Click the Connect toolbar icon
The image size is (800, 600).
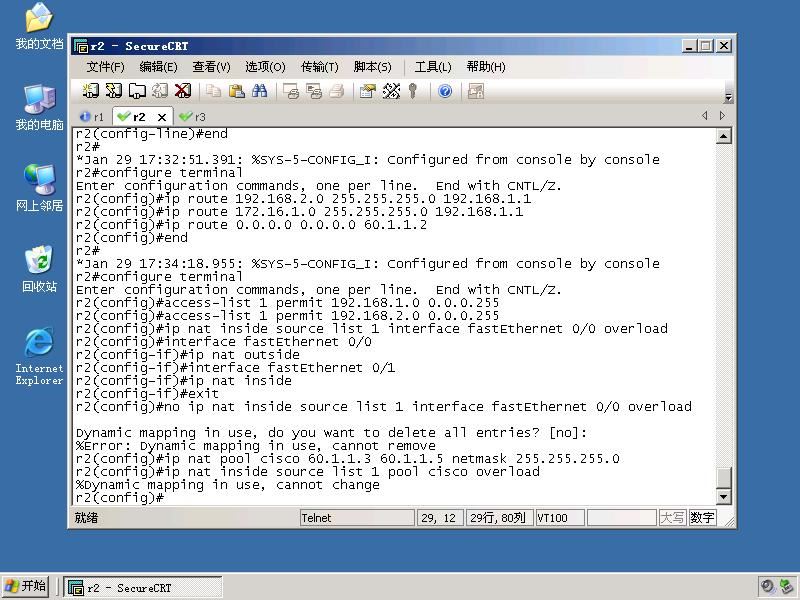coord(91,91)
